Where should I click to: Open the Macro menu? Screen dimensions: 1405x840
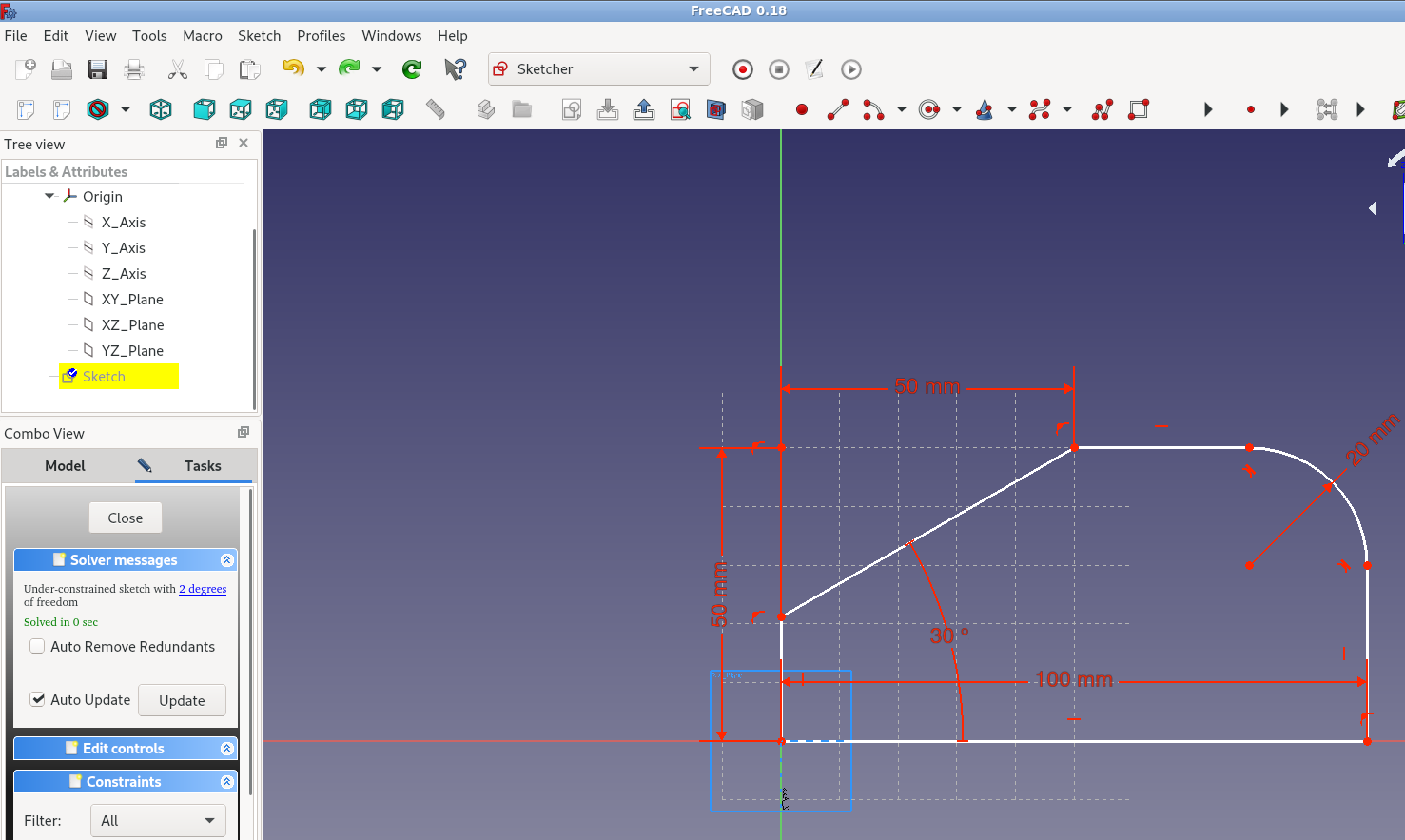[202, 35]
